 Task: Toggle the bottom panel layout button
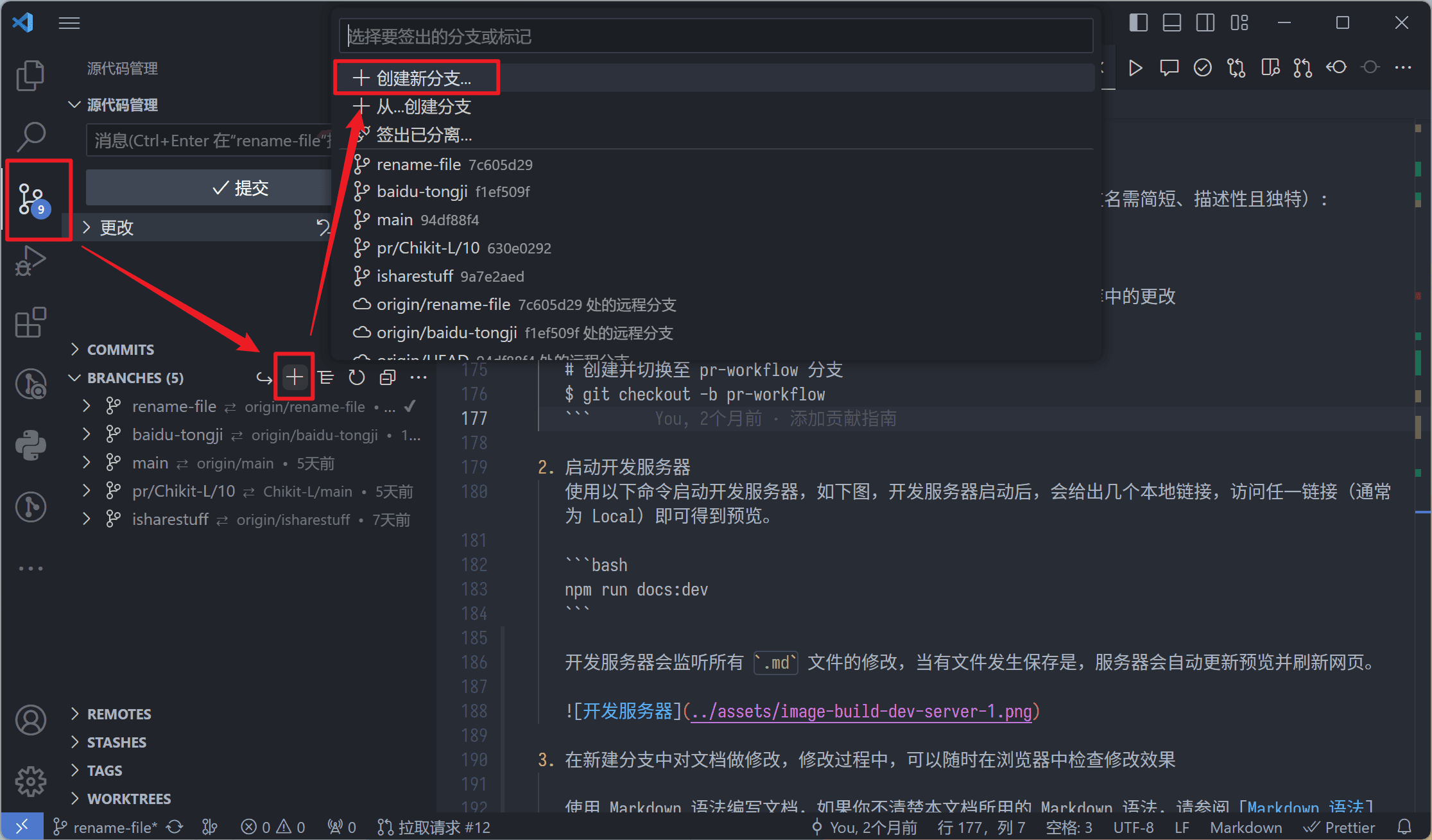(x=1171, y=23)
